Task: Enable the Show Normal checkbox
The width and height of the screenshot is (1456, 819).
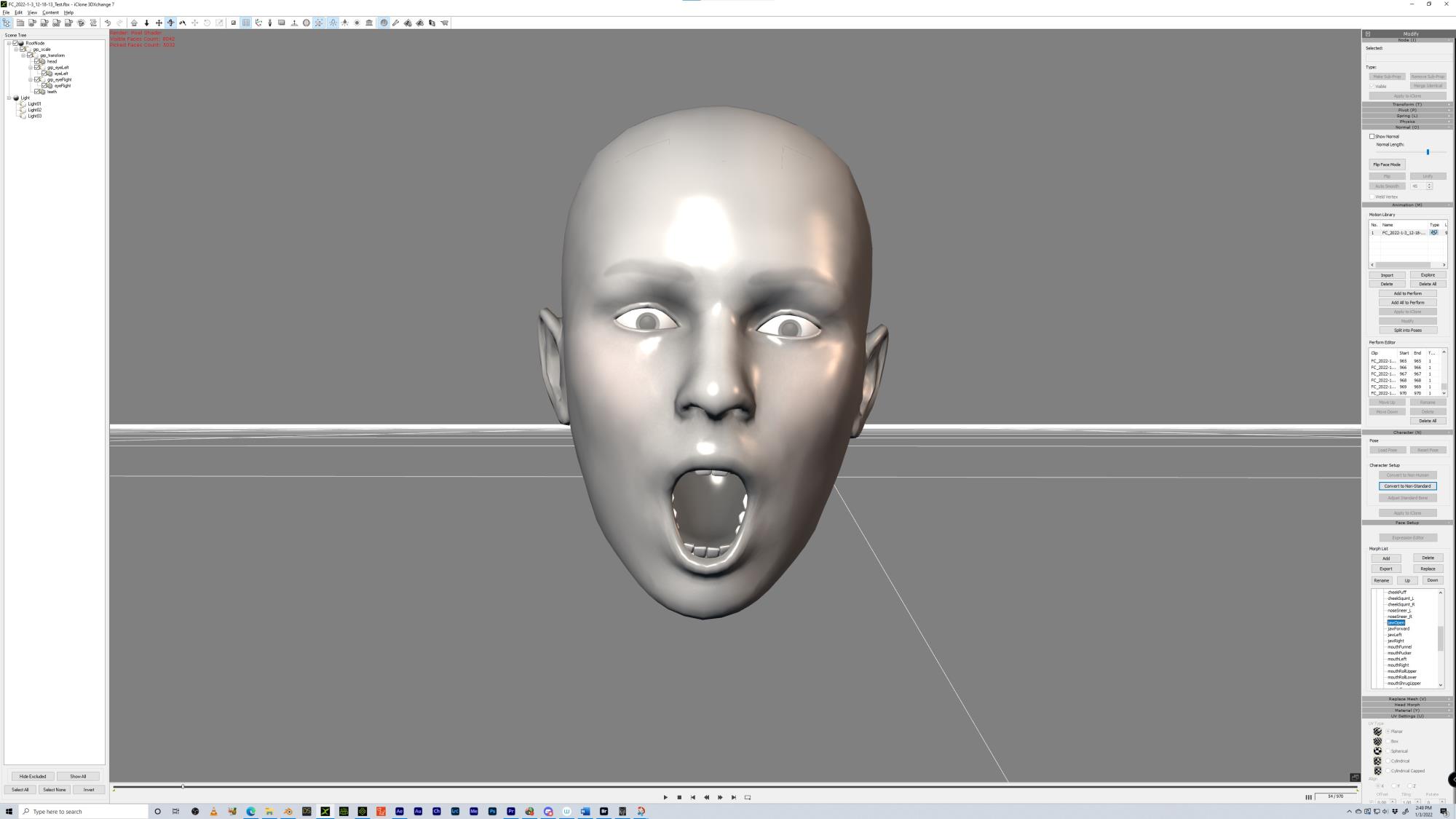Action: [1372, 136]
